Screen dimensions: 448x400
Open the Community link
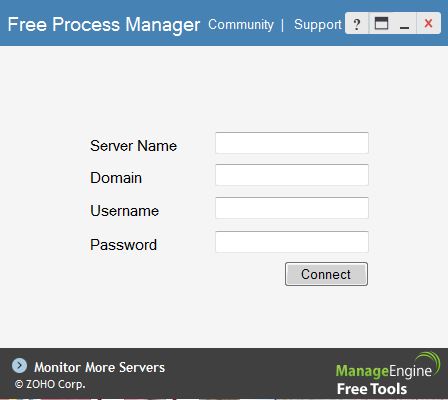(241, 25)
